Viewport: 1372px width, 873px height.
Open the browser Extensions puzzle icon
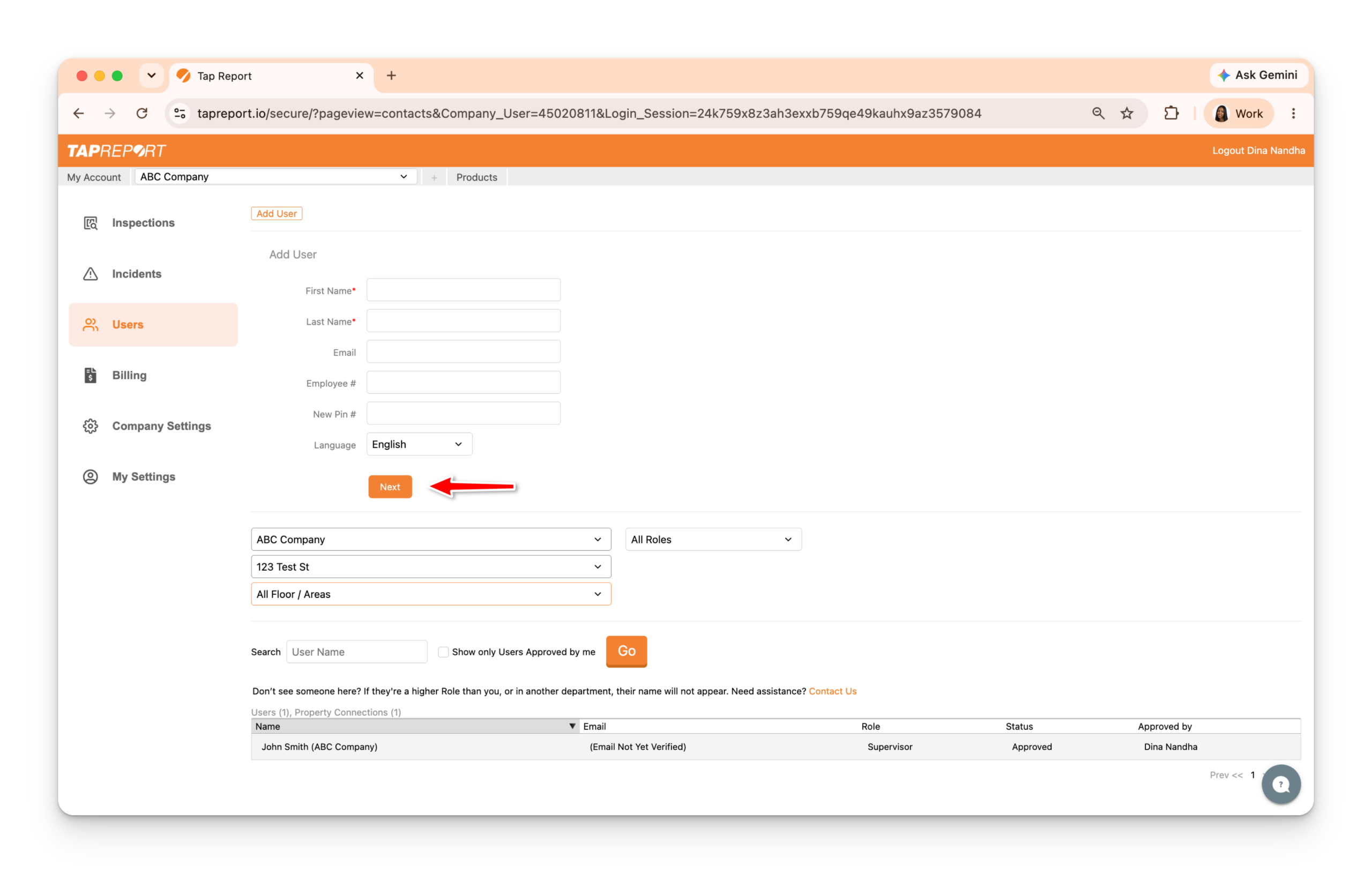[x=1171, y=114]
